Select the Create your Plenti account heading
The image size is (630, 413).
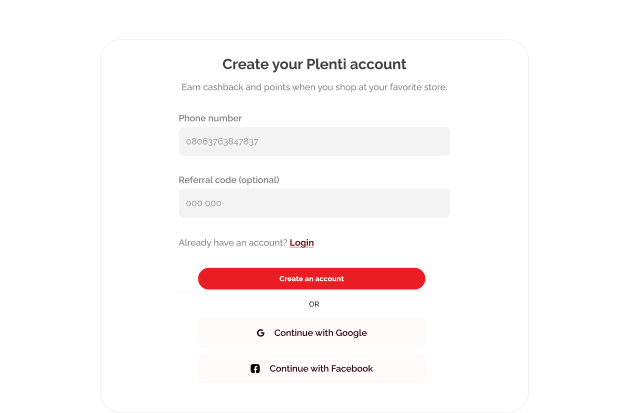pyautogui.click(x=314, y=64)
